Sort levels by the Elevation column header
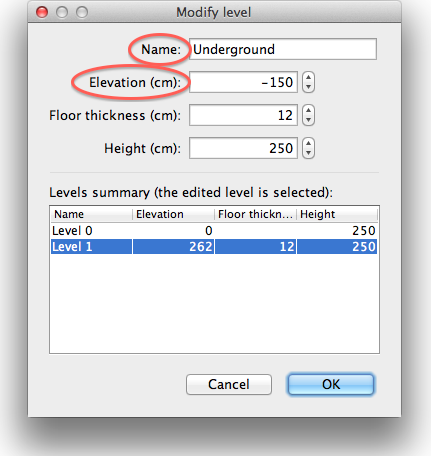Image resolution: width=431 pixels, height=456 pixels. click(174, 214)
